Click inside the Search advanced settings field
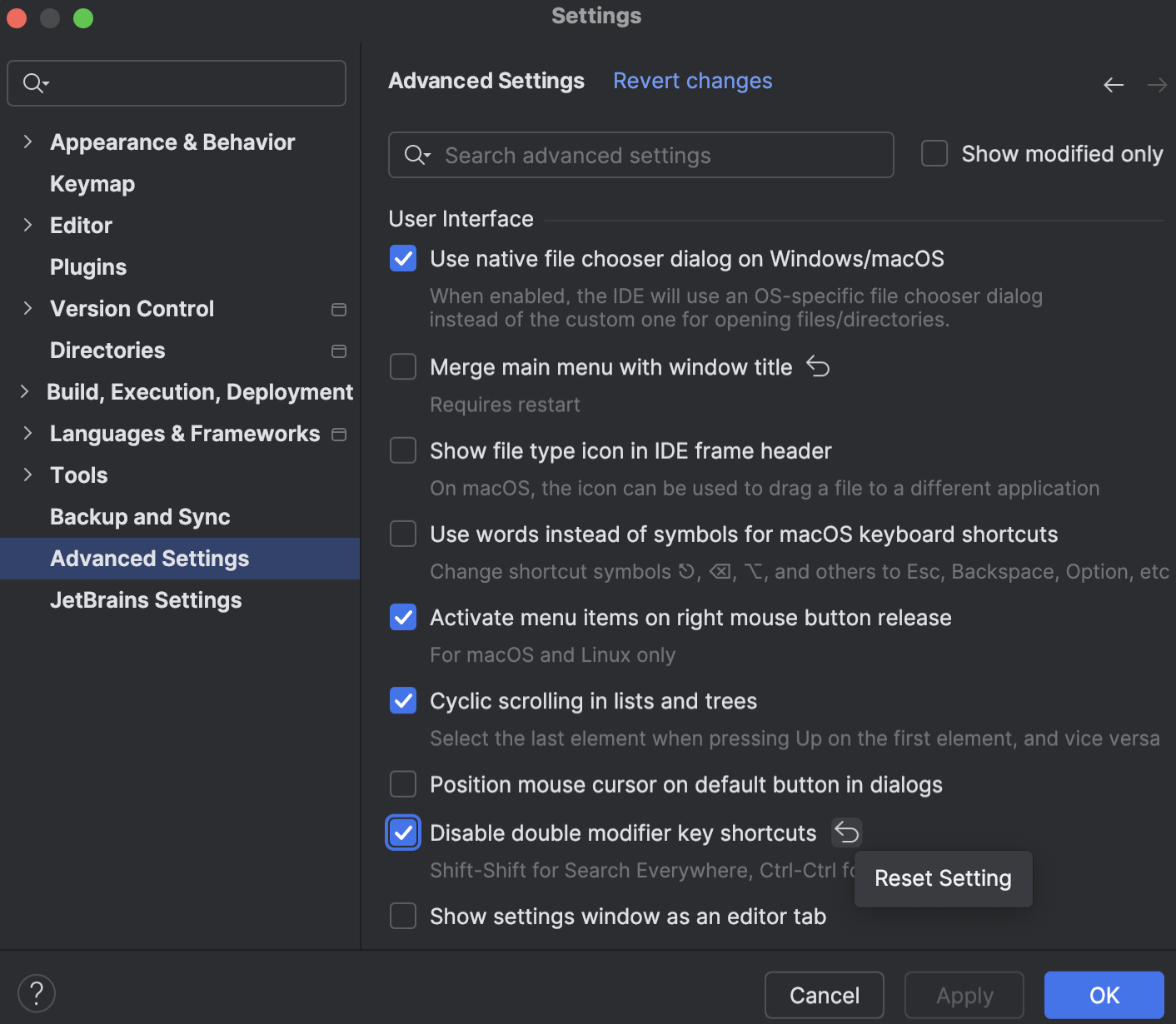This screenshot has height=1024, width=1176. [641, 155]
